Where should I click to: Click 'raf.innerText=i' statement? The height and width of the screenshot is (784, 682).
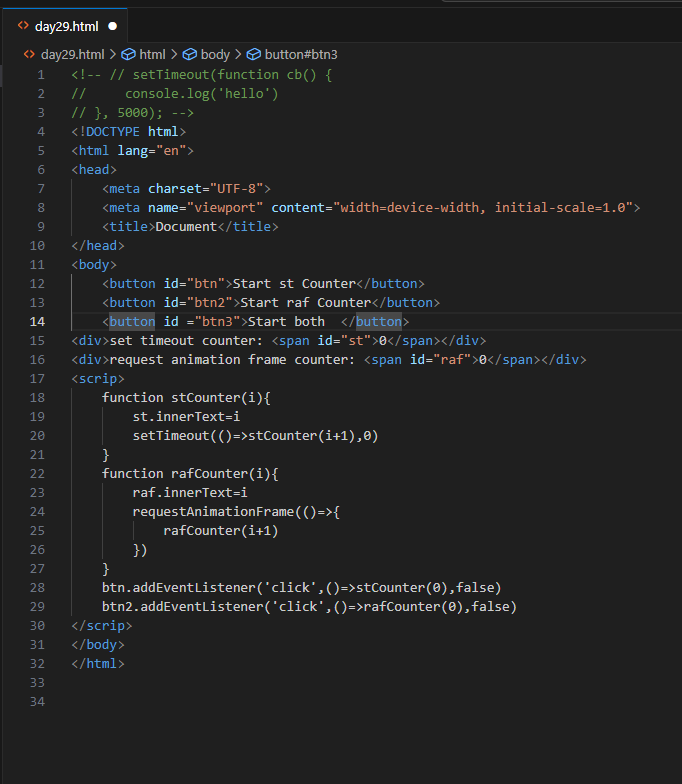(x=190, y=492)
